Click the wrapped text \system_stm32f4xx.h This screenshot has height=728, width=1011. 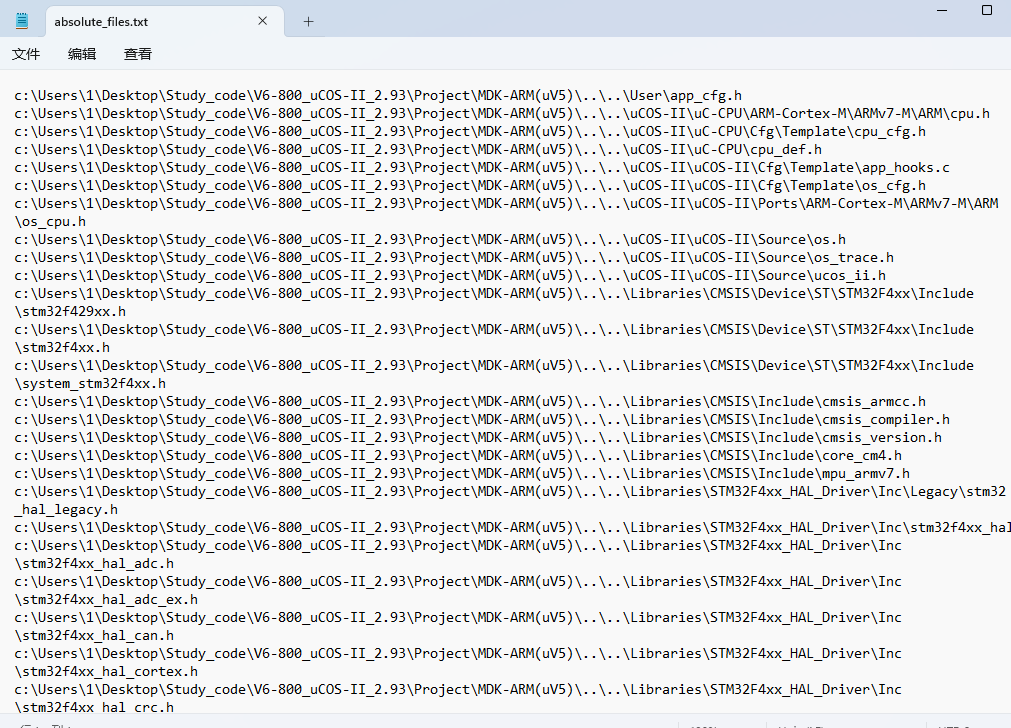tap(90, 384)
